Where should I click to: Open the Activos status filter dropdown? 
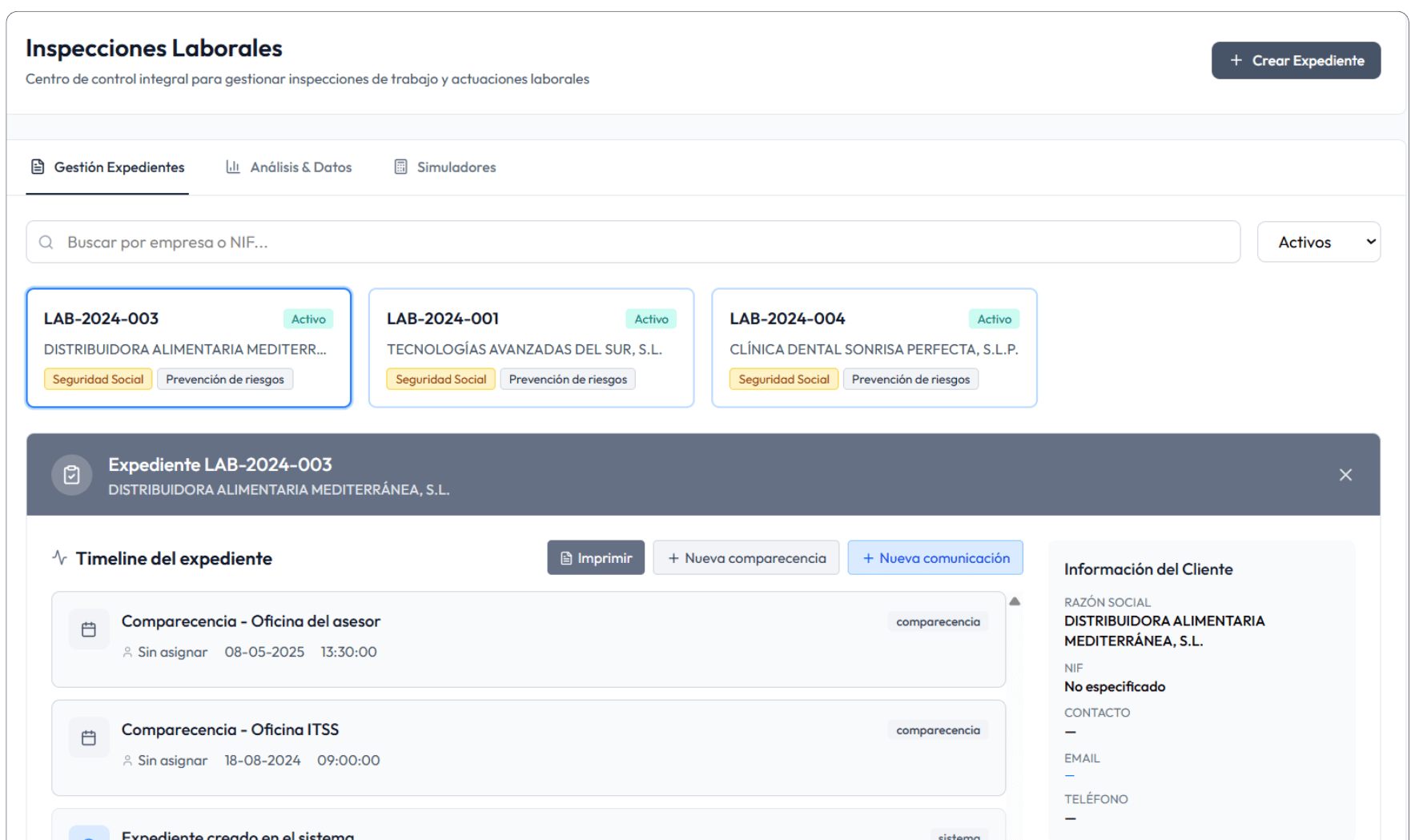click(x=1318, y=242)
